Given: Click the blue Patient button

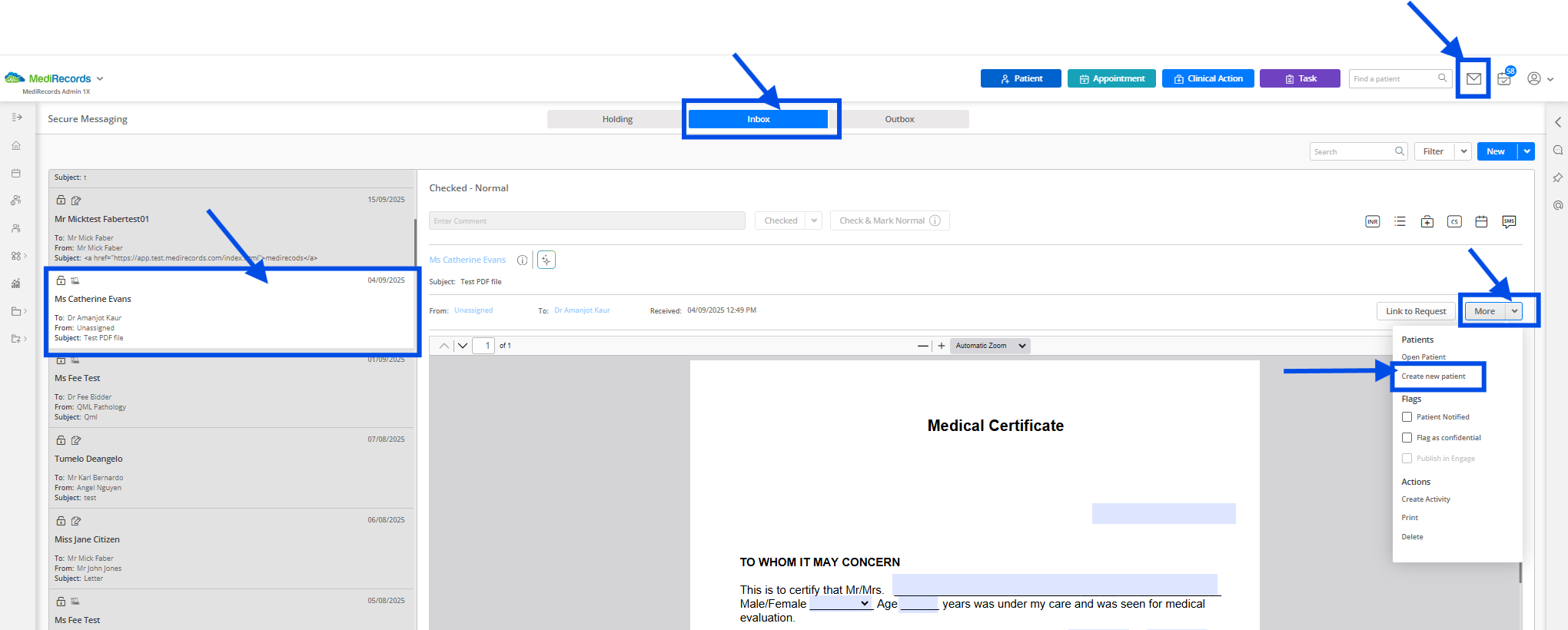Looking at the screenshot, I should click(x=1021, y=78).
